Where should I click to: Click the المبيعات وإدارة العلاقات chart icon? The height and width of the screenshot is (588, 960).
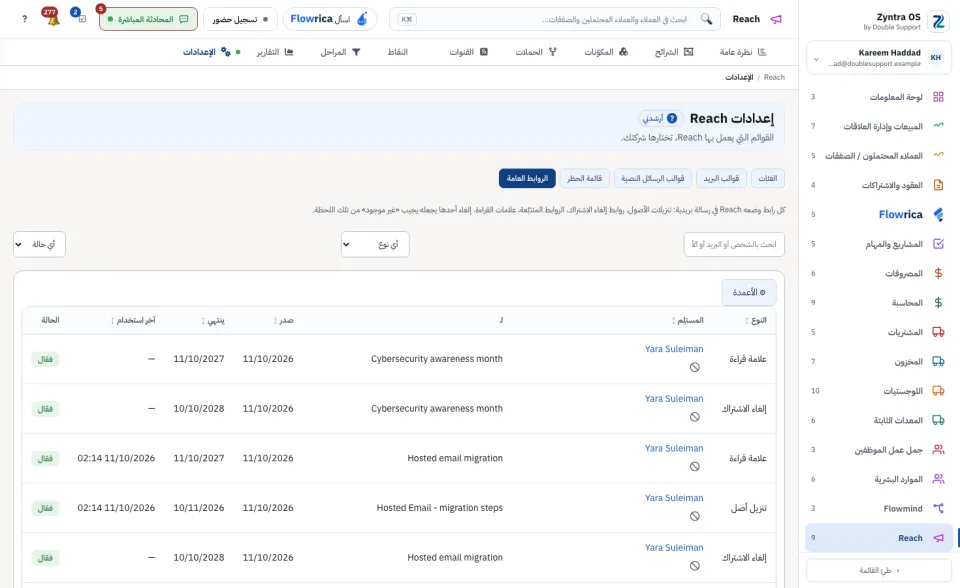tap(938, 126)
